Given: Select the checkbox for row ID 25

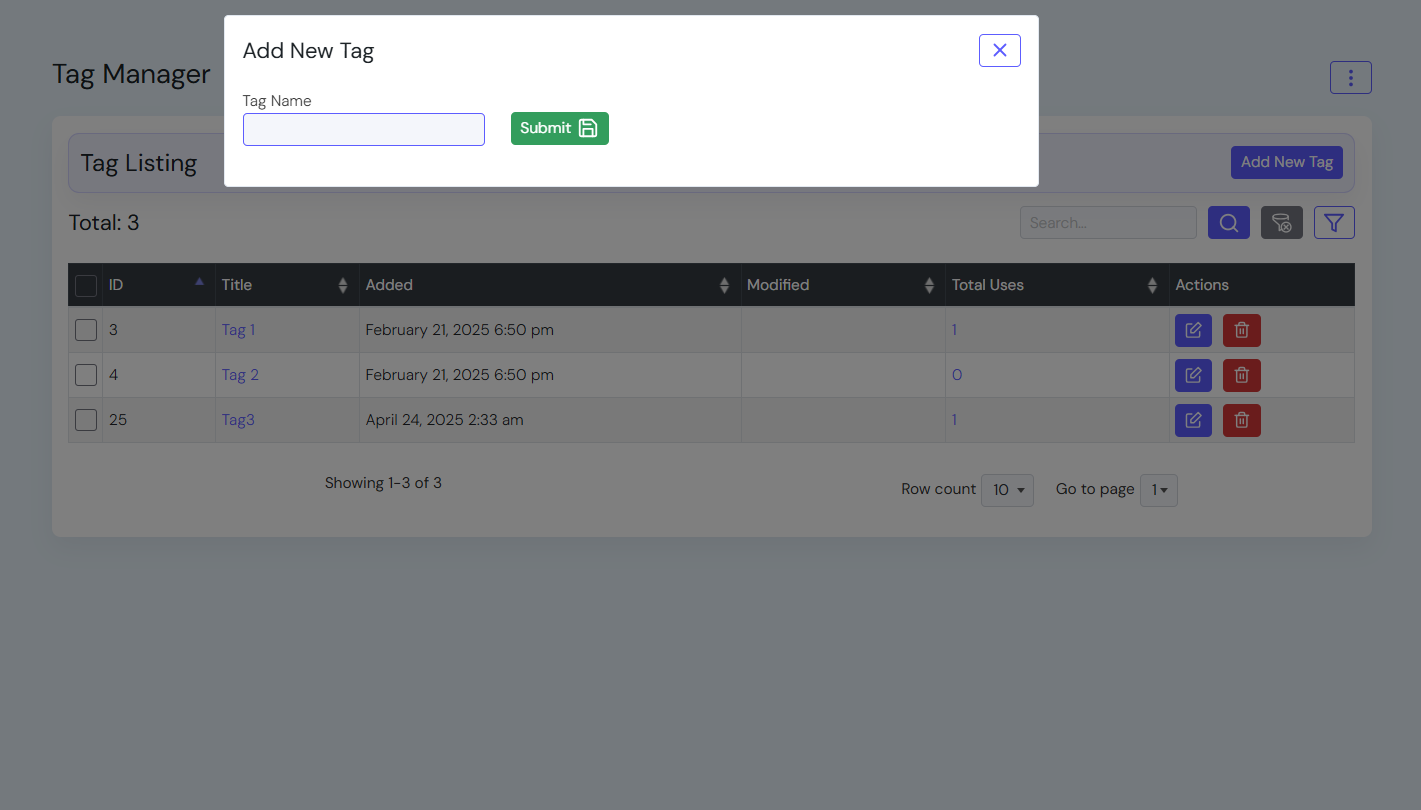Looking at the screenshot, I should tap(86, 420).
